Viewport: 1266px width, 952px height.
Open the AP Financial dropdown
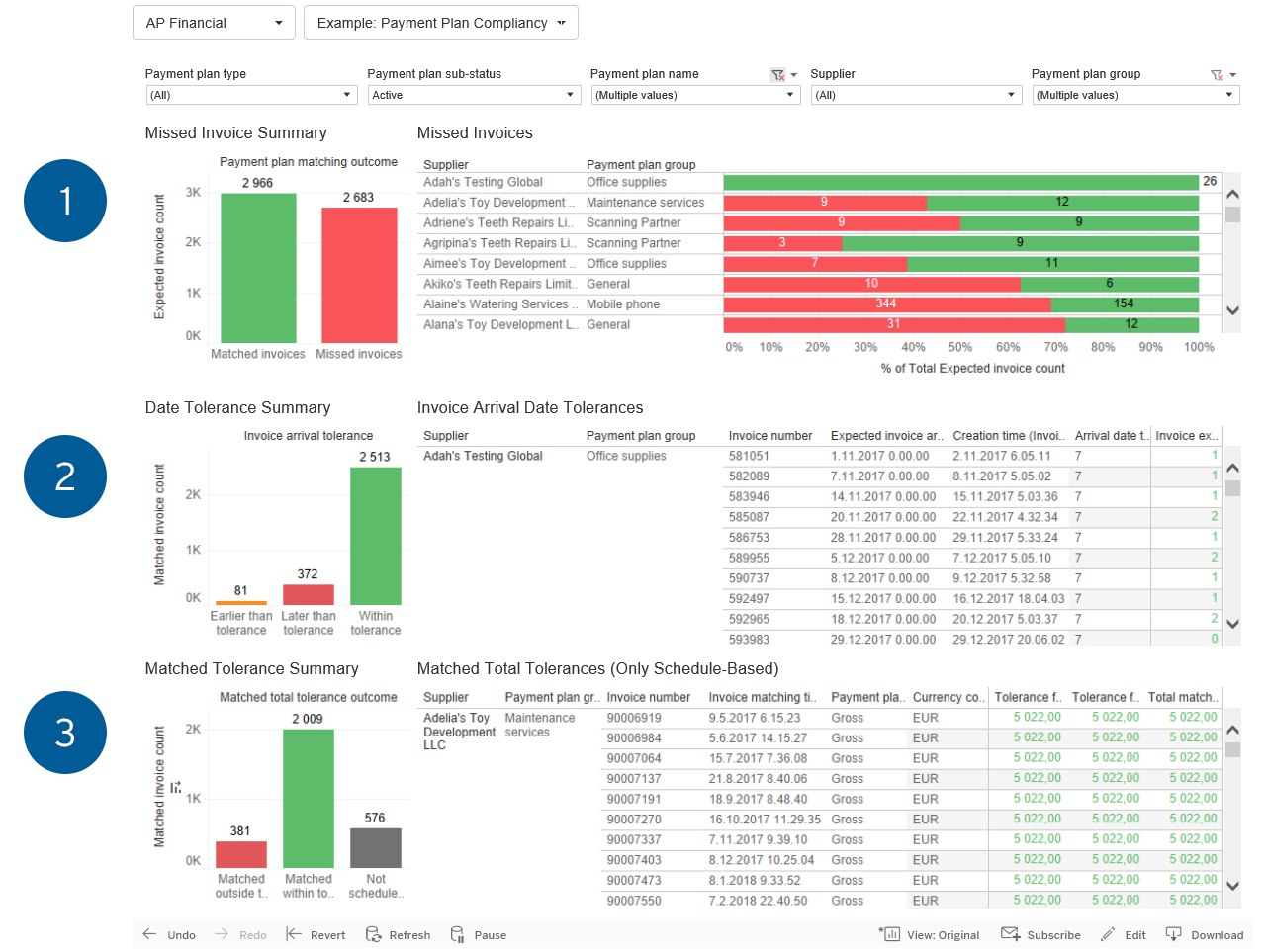pyautogui.click(x=214, y=23)
